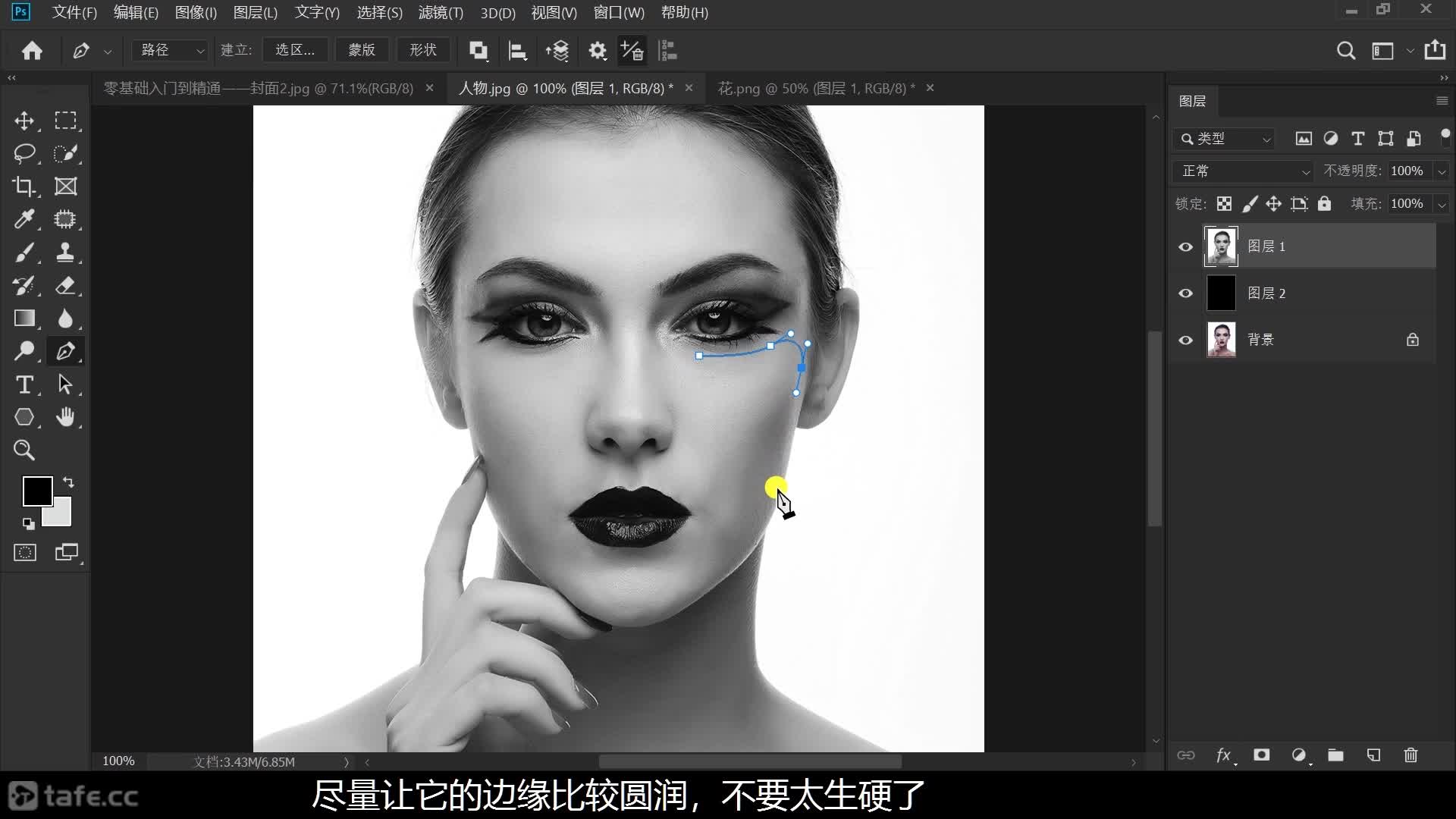
Task: Select the Crop tool
Action: pyautogui.click(x=24, y=187)
